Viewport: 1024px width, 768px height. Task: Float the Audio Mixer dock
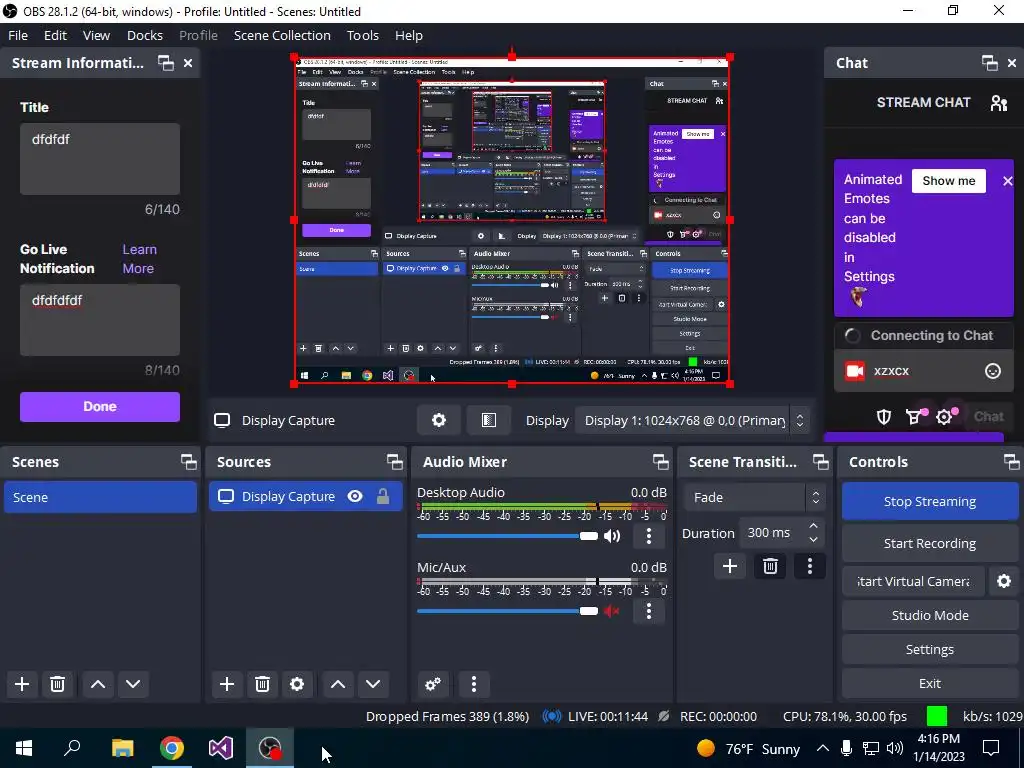coord(660,462)
